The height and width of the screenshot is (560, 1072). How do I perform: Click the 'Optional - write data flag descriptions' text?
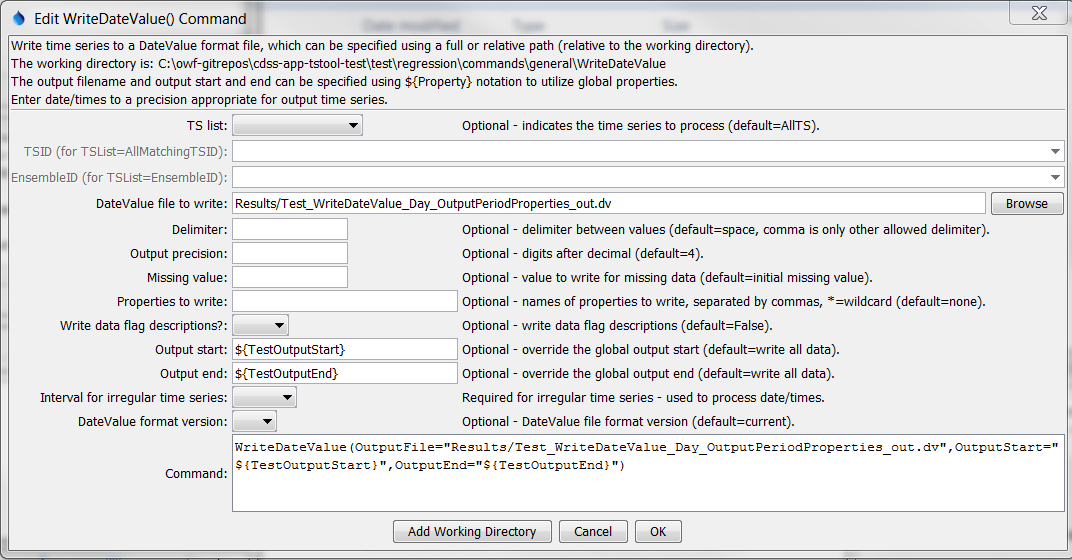[x=617, y=325]
